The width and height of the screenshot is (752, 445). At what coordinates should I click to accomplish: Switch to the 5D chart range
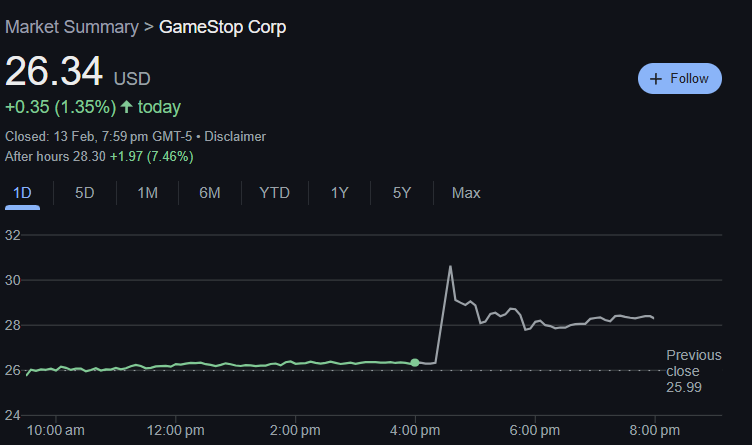84,193
